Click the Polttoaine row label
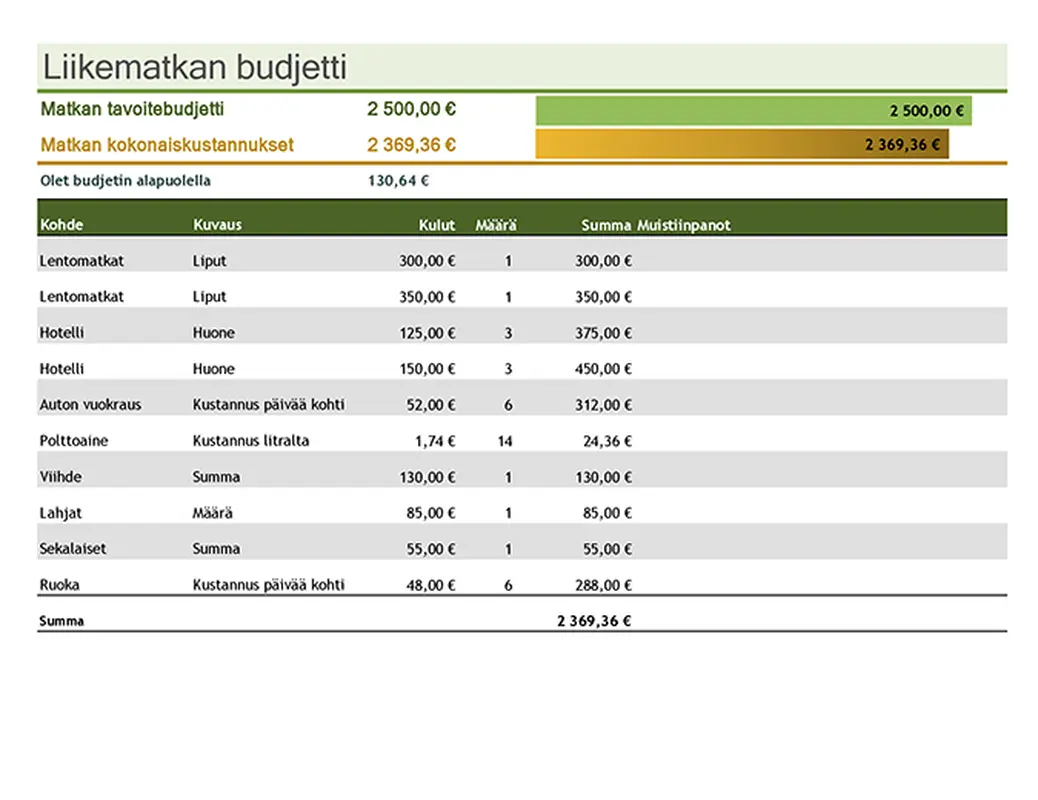Image resolution: width=1038 pixels, height=800 pixels. click(x=74, y=441)
